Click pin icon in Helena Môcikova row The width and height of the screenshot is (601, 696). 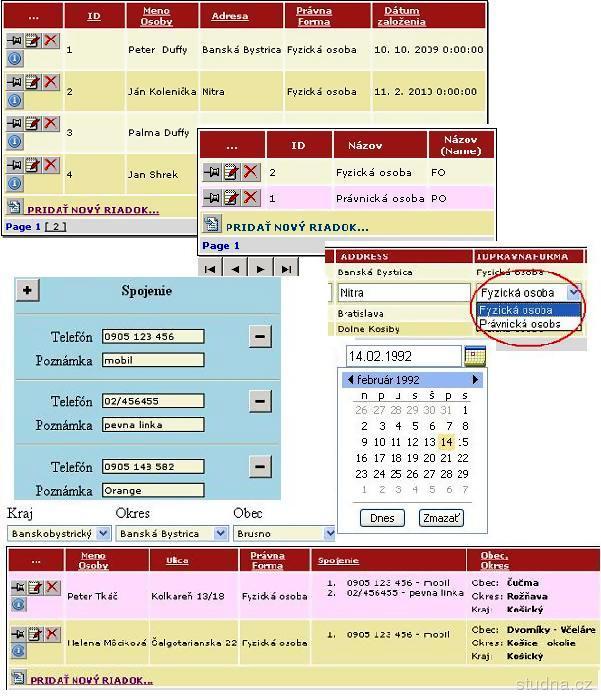(18, 634)
